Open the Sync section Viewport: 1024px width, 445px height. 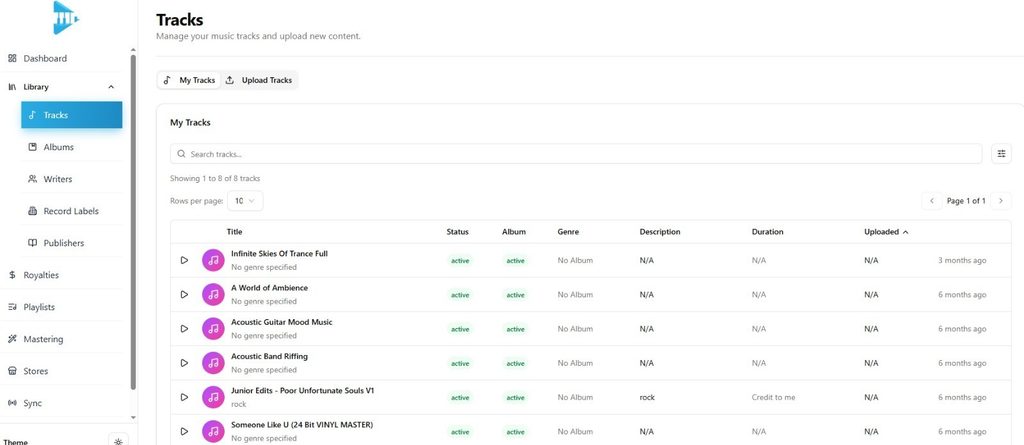coord(33,403)
